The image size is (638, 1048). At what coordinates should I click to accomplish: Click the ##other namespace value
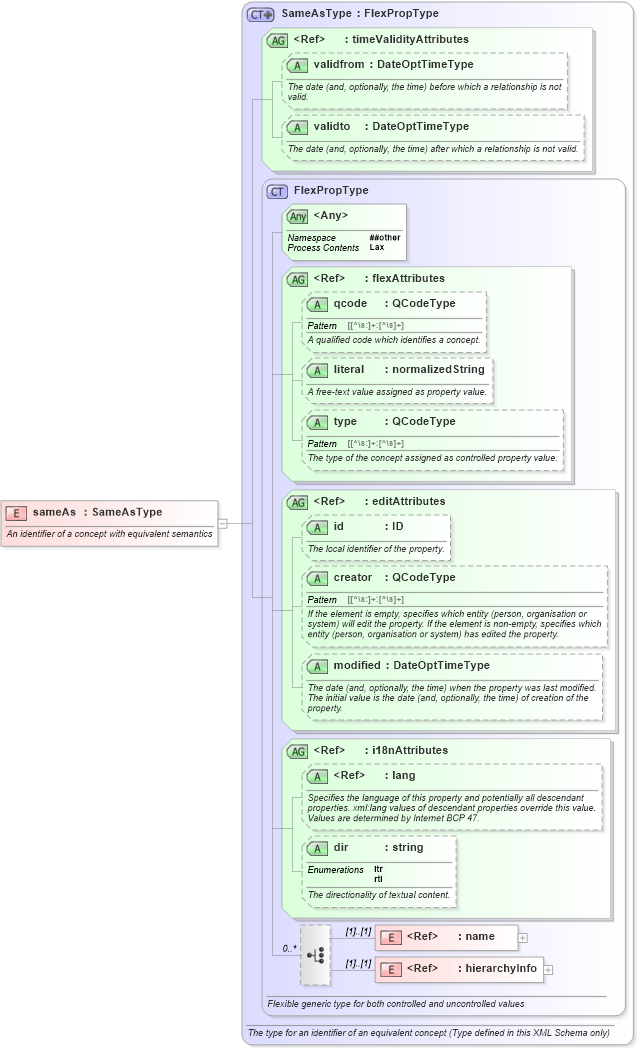tap(385, 237)
